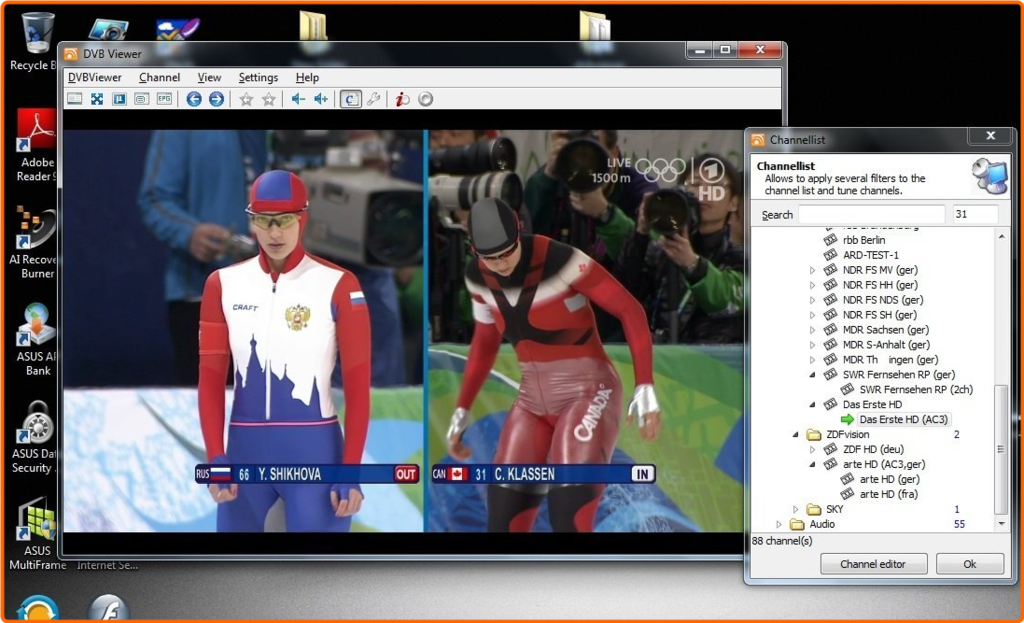Select the rbb Berlin row text
The height and width of the screenshot is (623, 1024).
(x=864, y=240)
